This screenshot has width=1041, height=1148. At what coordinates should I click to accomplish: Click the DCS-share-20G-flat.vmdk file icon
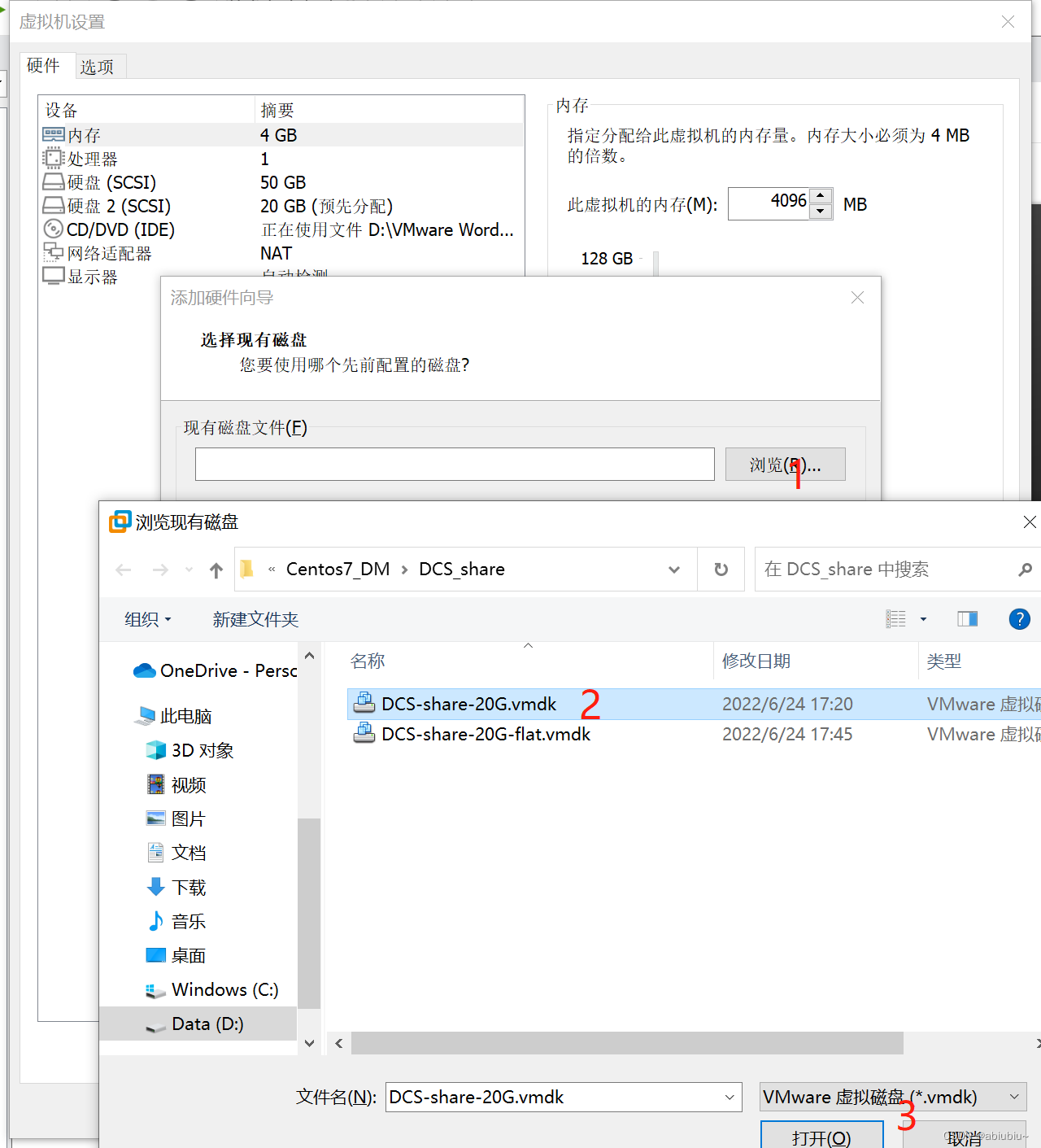[364, 733]
